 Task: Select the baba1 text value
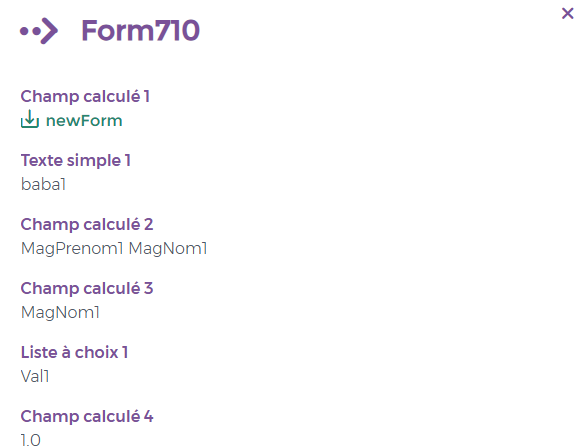click(x=43, y=184)
